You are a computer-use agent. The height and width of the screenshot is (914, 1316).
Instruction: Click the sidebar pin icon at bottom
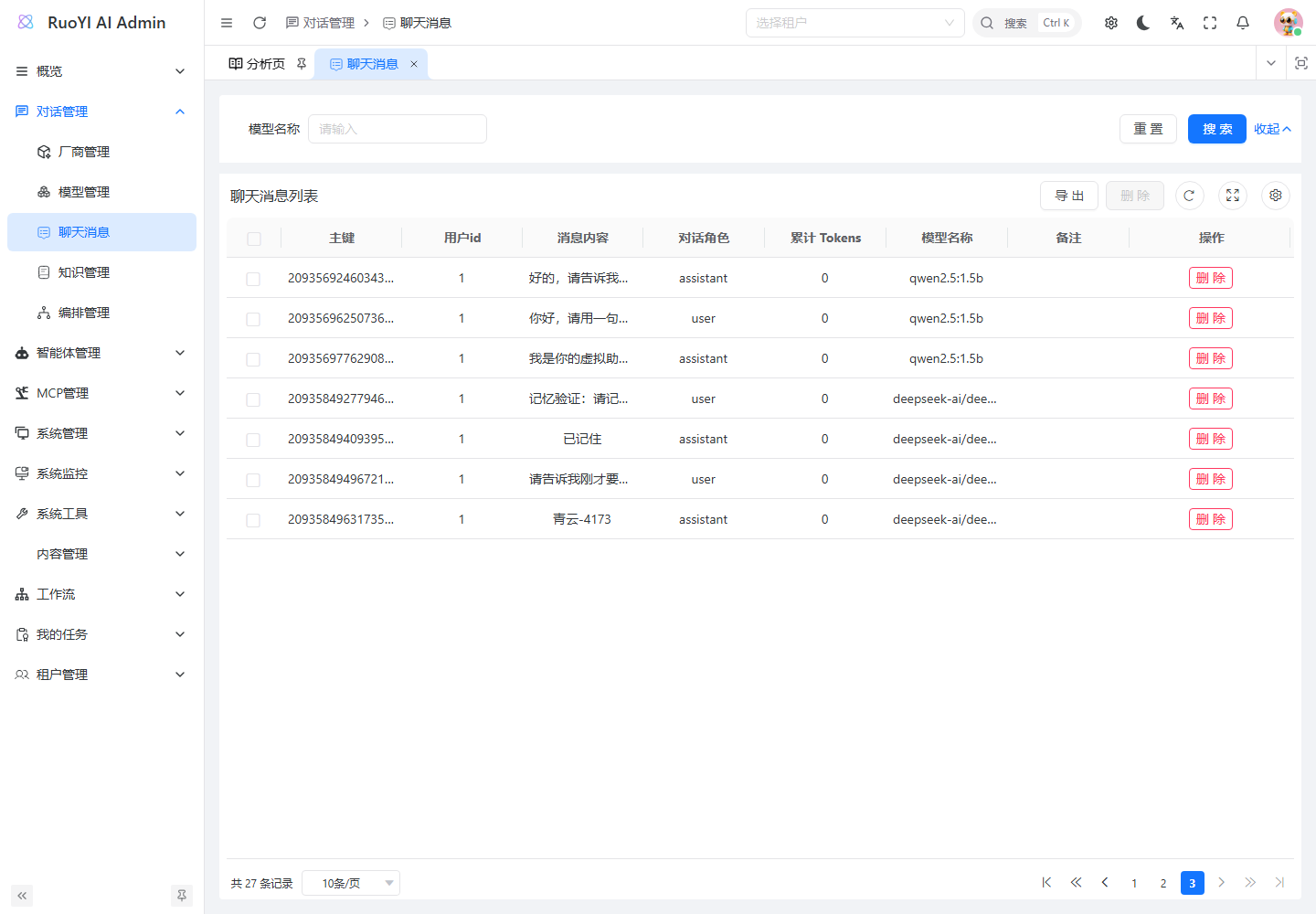182,896
